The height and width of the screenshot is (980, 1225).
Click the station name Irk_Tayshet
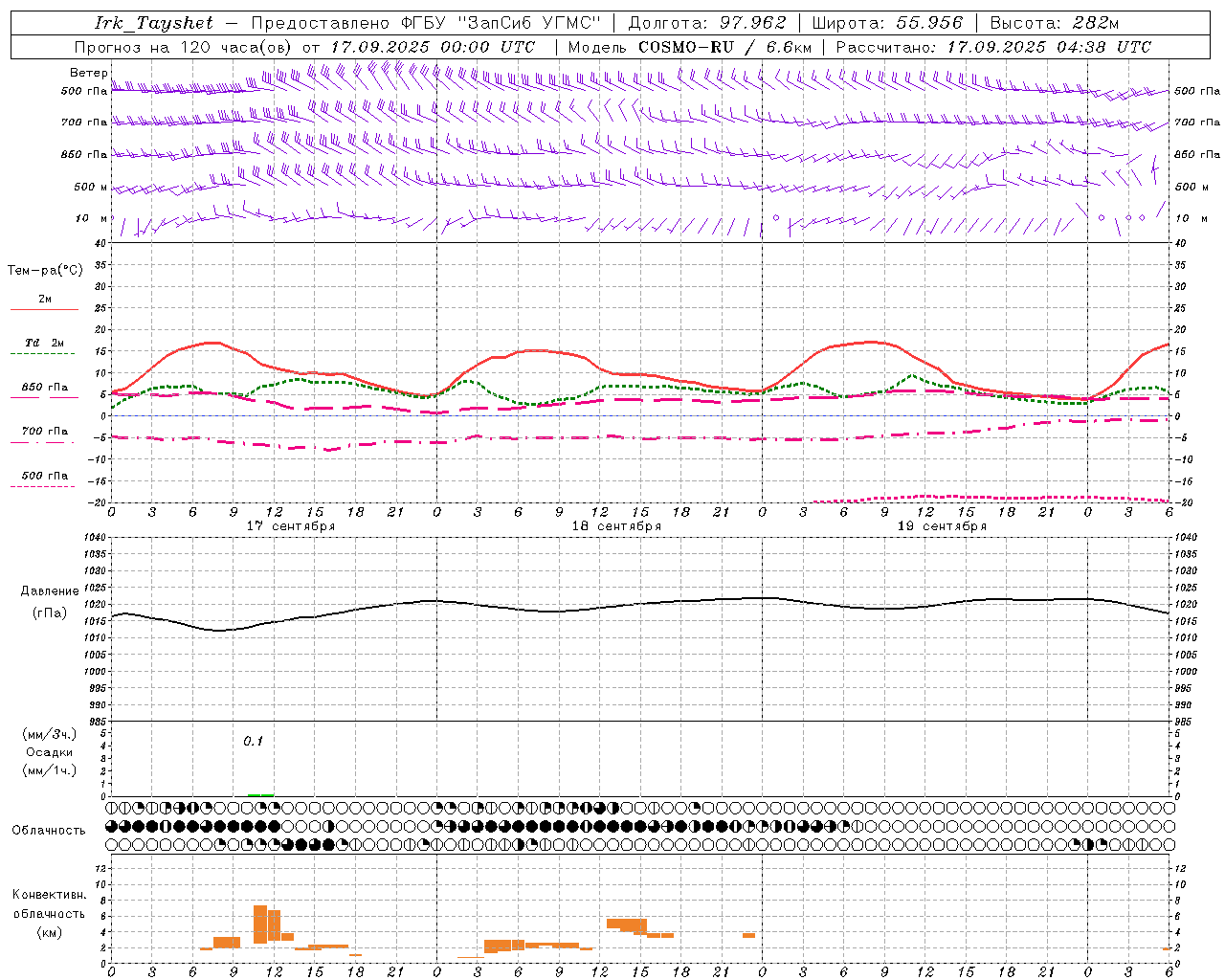(154, 23)
